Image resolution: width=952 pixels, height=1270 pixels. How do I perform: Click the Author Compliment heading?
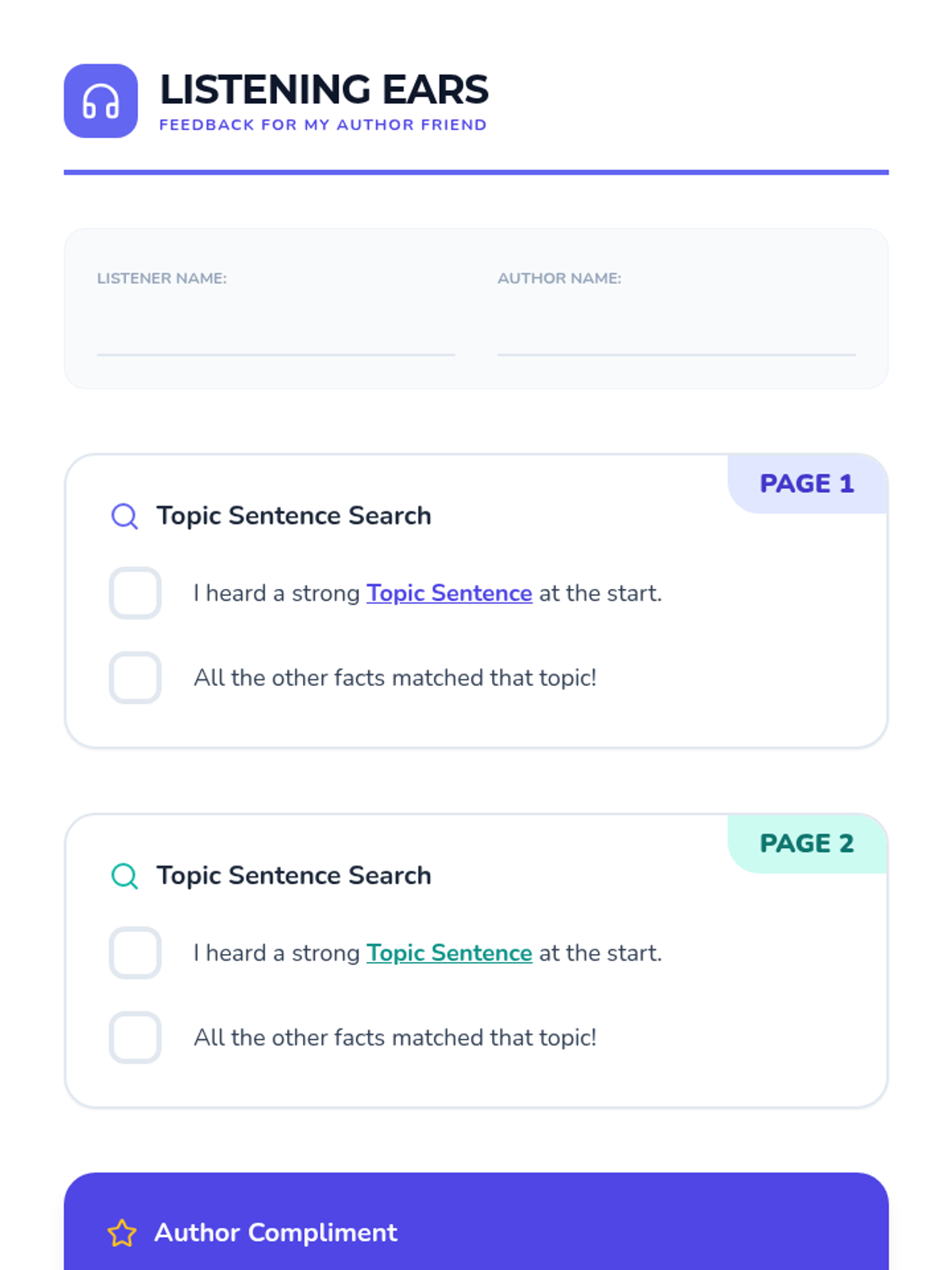pos(276,1233)
